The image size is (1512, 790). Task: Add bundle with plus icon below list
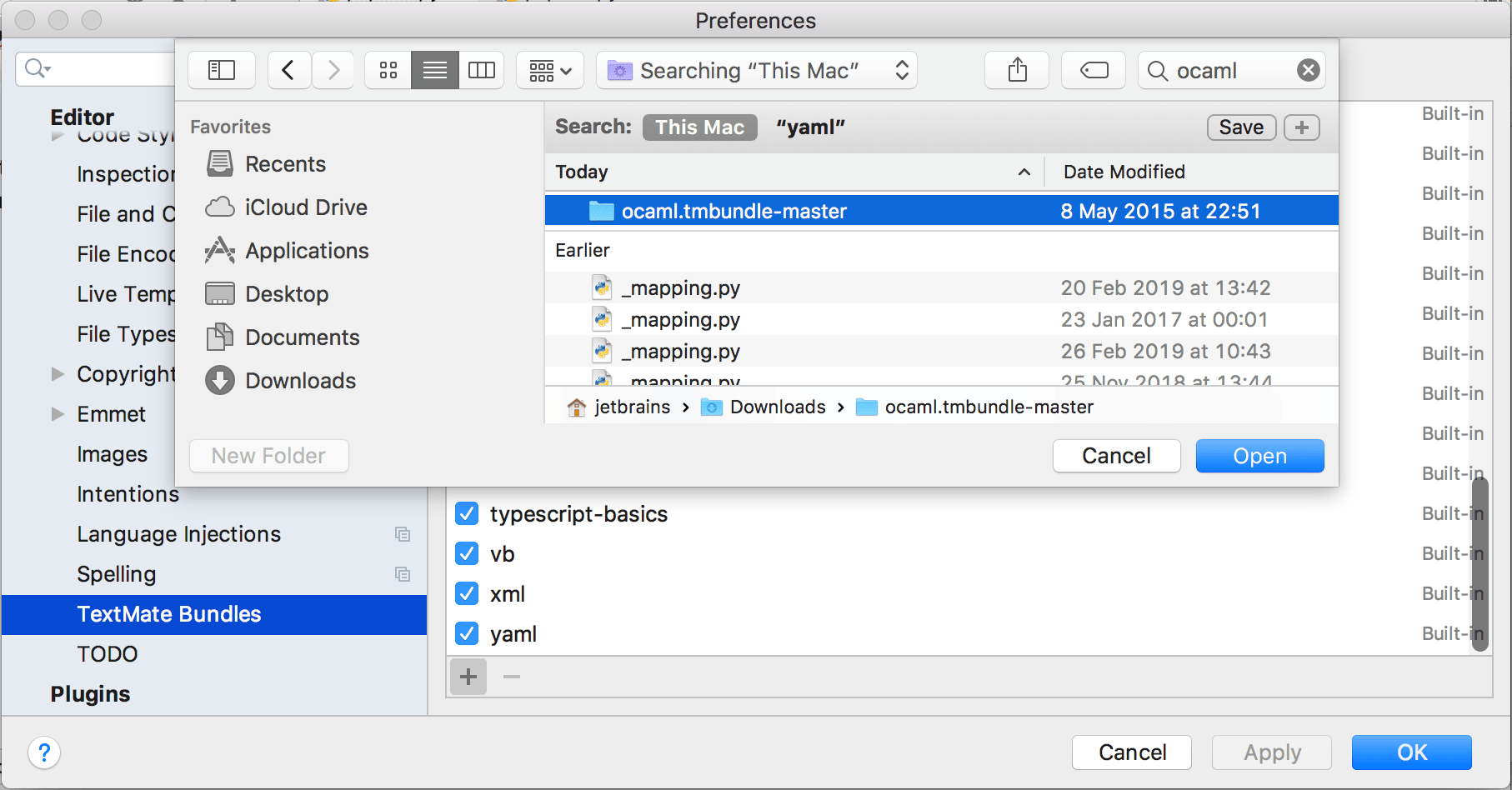tap(468, 677)
